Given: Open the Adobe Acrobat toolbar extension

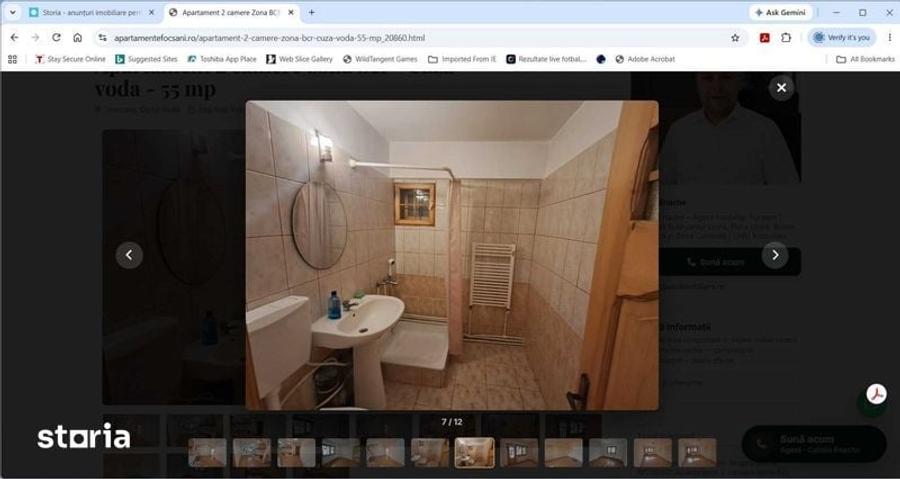Looking at the screenshot, I should click(765, 38).
